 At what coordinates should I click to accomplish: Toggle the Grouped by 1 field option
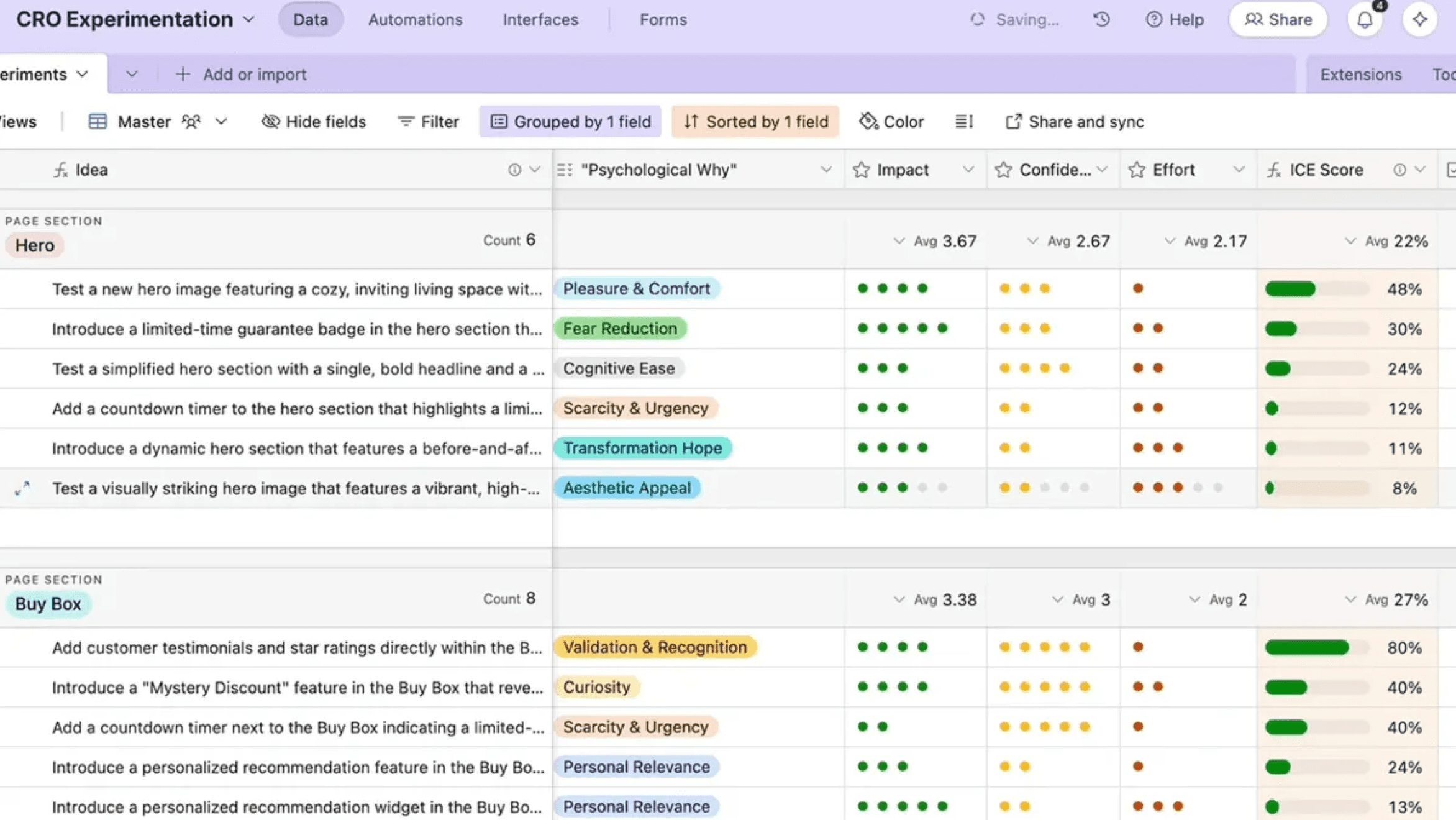(x=570, y=122)
